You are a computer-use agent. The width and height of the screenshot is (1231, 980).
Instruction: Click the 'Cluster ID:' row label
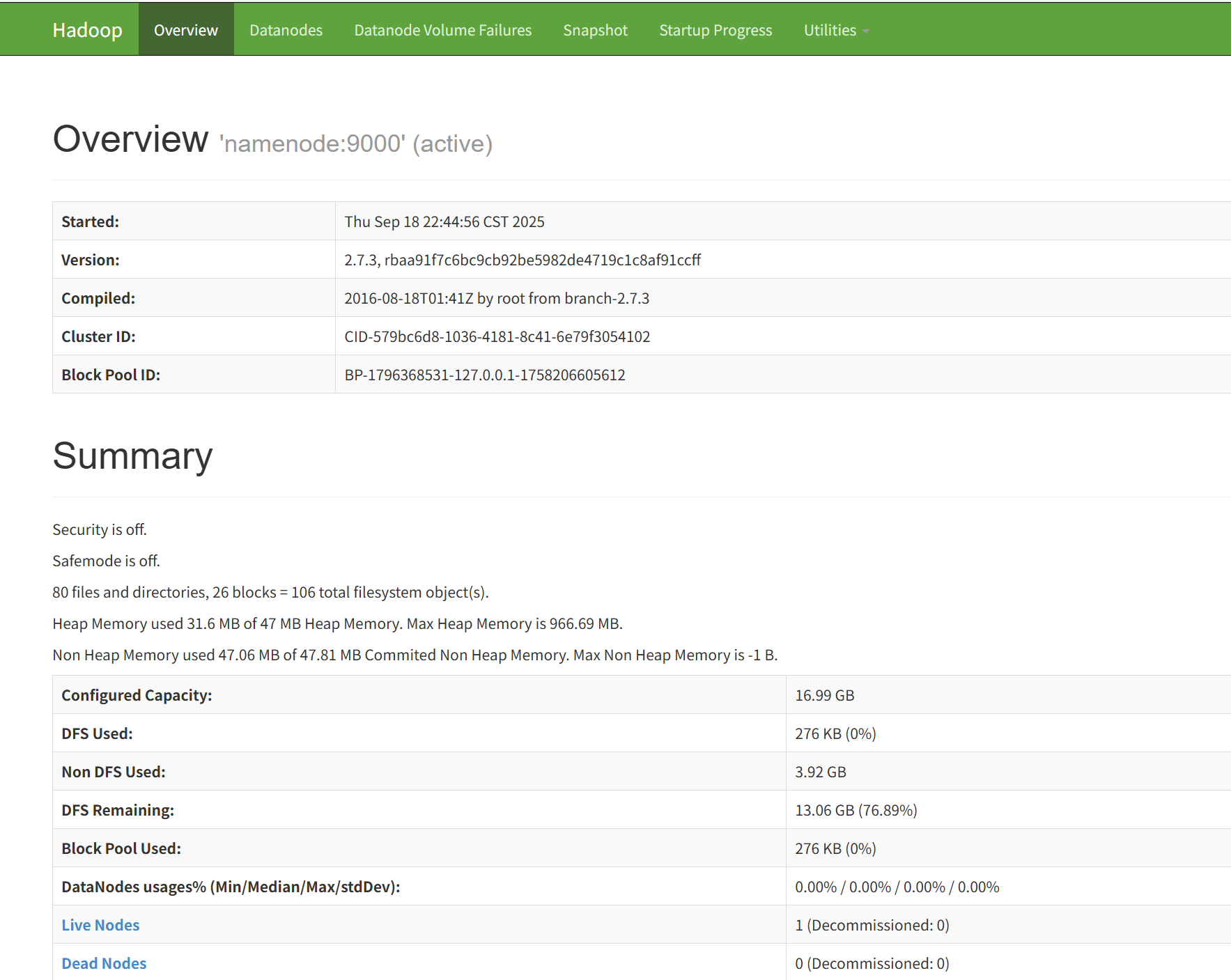pyautogui.click(x=98, y=336)
